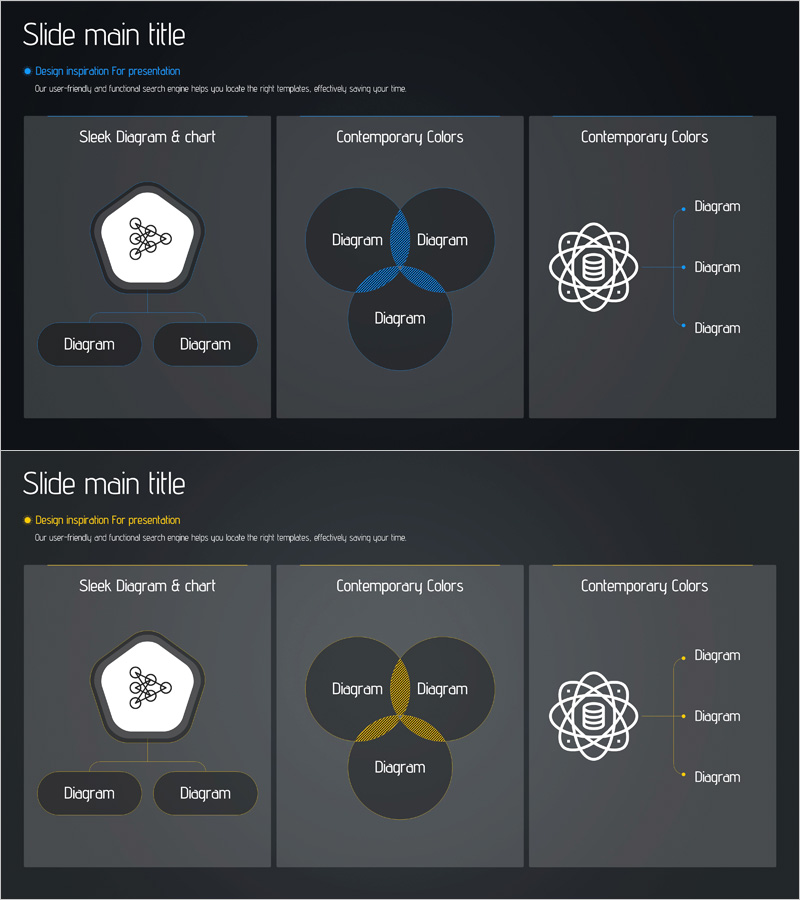Click 'Sleek Diagram & chart' heading in top slide
The height and width of the screenshot is (900, 800).
[147, 137]
